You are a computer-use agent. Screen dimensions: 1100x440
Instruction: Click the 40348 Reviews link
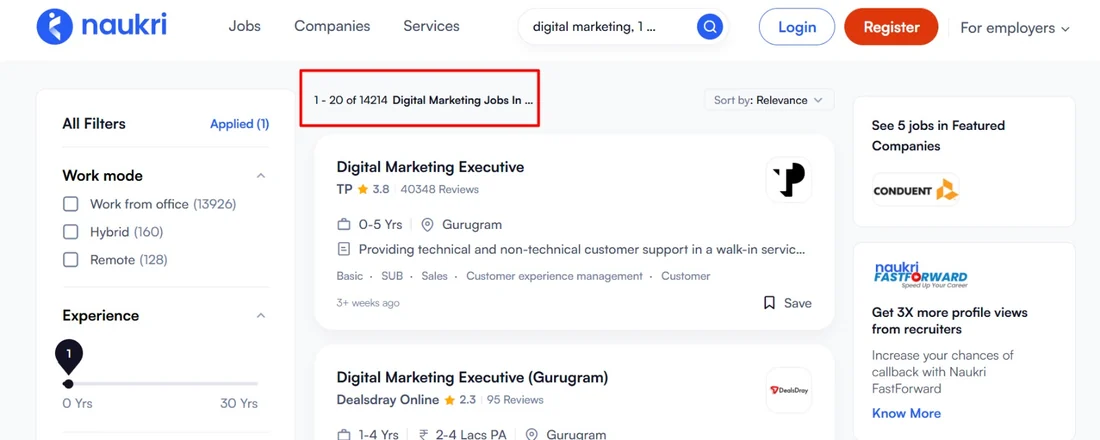click(x=439, y=189)
